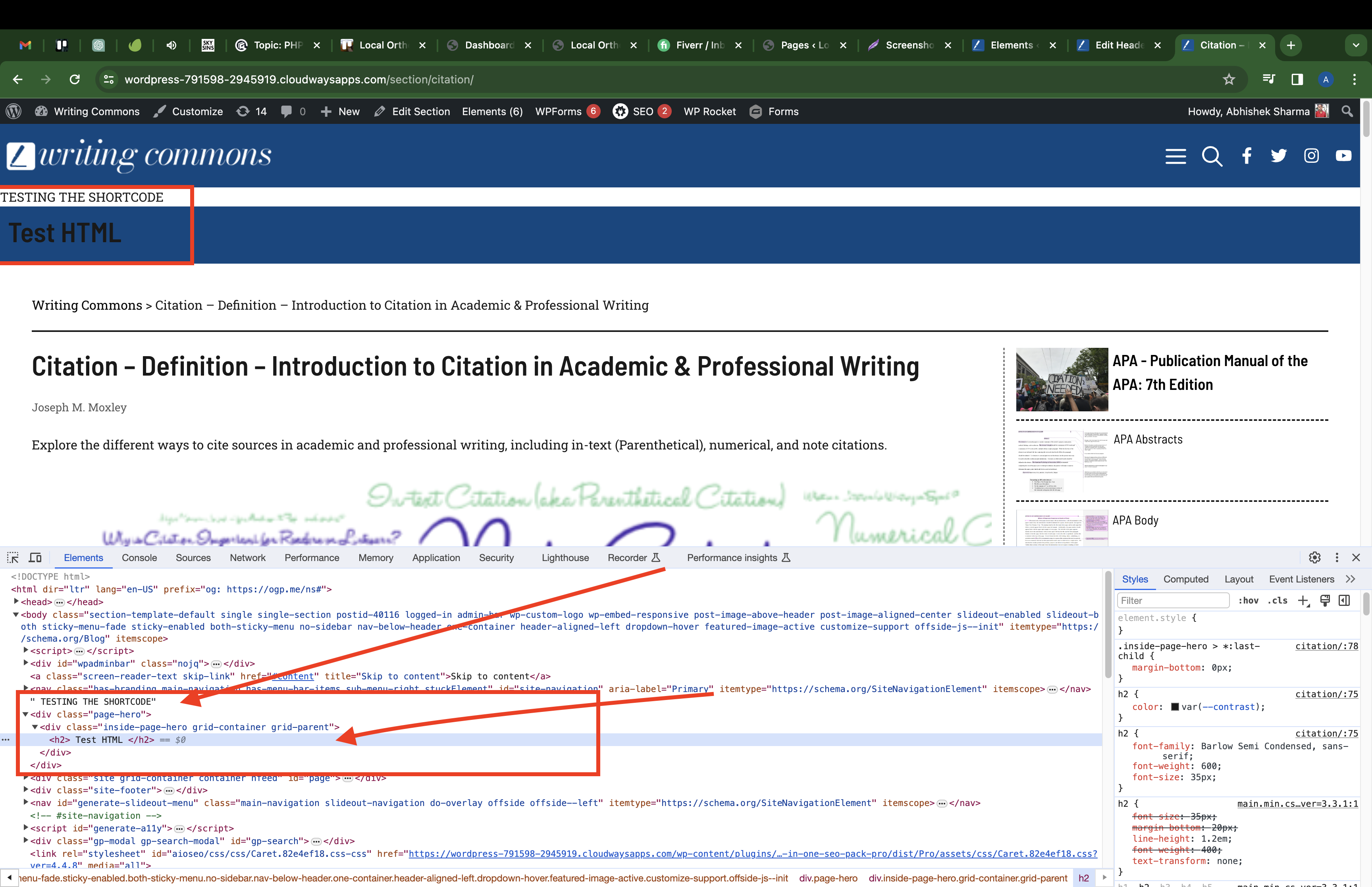
Task: Expand the site-footer div node
Action: pos(26,790)
